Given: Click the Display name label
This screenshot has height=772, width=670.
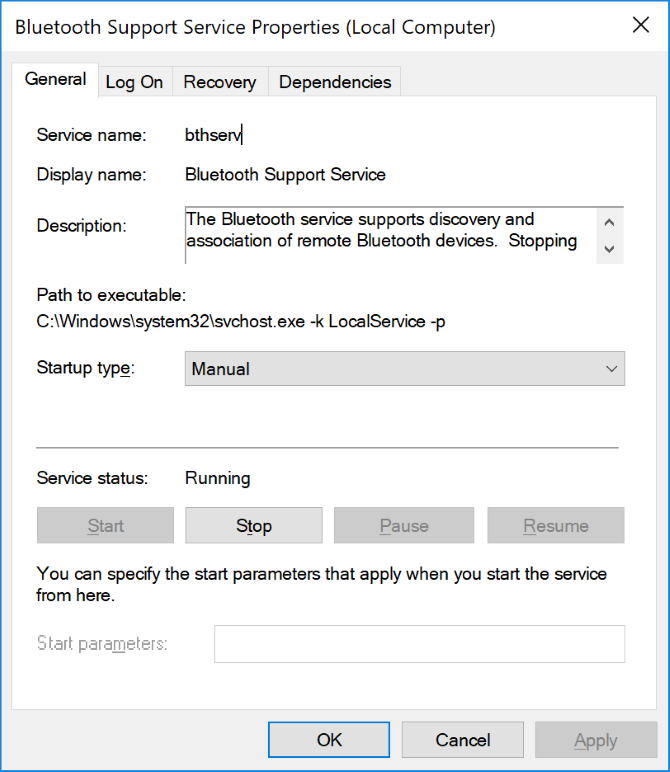Looking at the screenshot, I should coord(92,175).
